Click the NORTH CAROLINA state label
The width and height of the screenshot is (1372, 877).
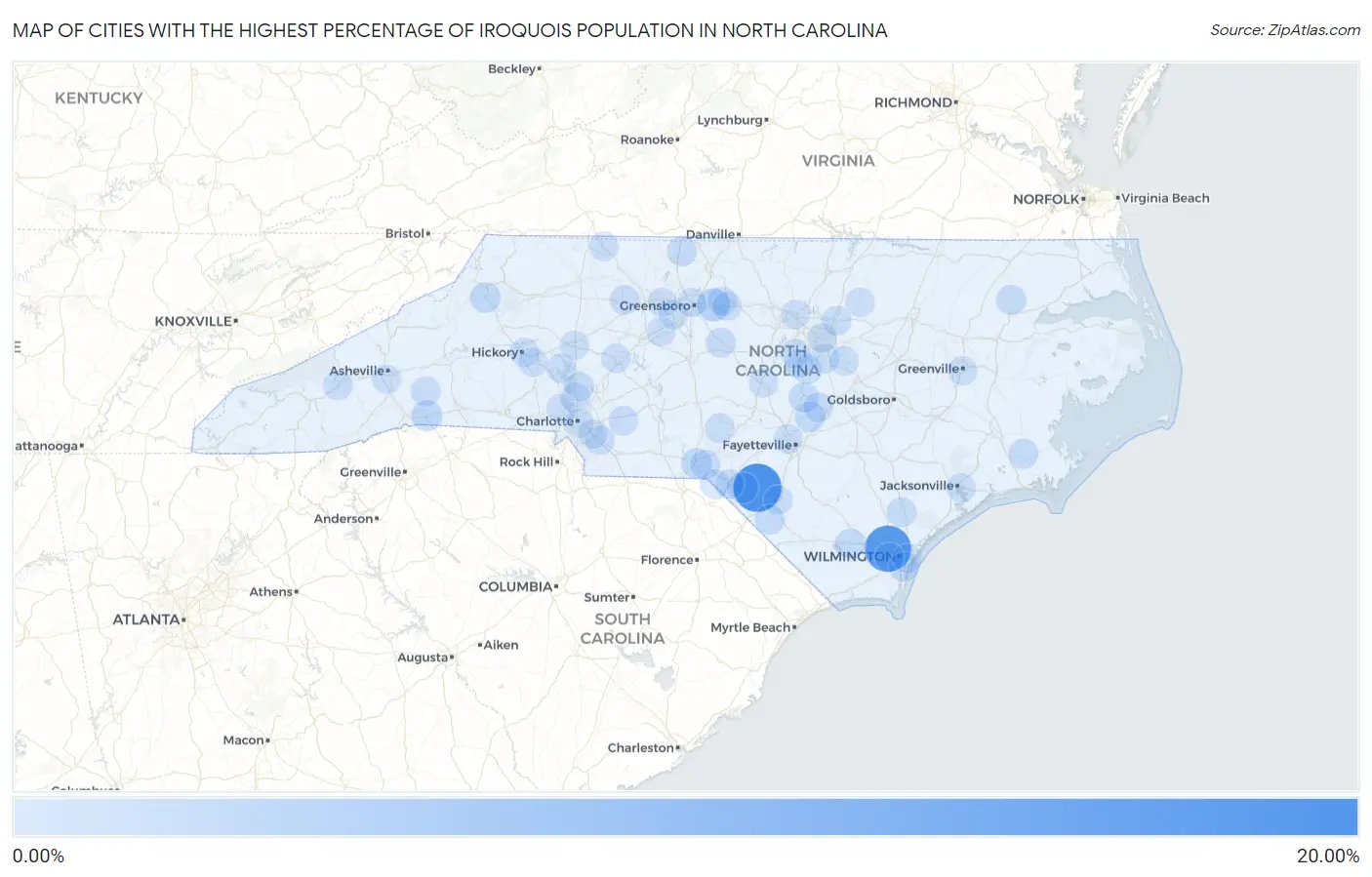[x=778, y=360]
